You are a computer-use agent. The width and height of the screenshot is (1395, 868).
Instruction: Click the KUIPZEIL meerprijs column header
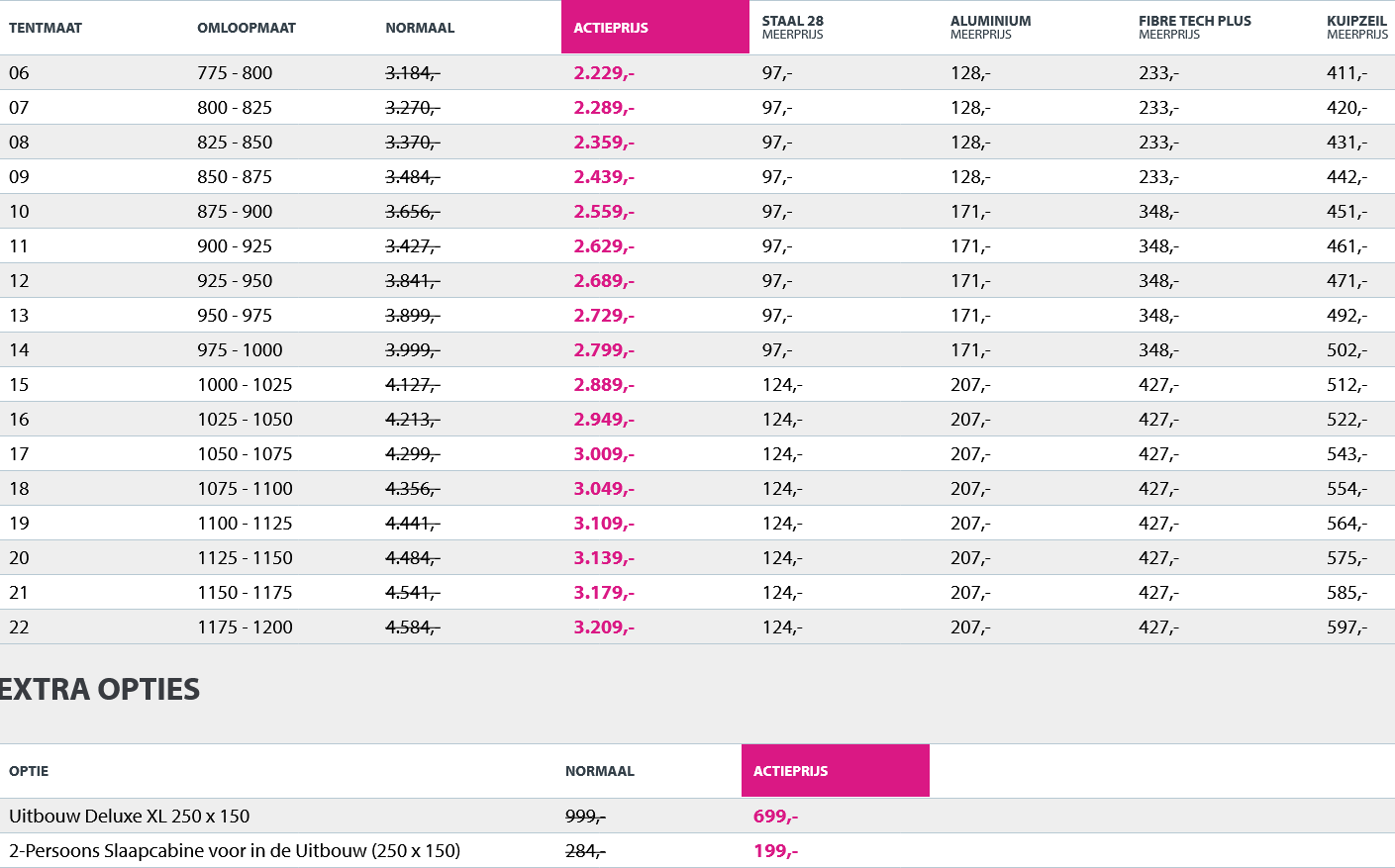1356,27
